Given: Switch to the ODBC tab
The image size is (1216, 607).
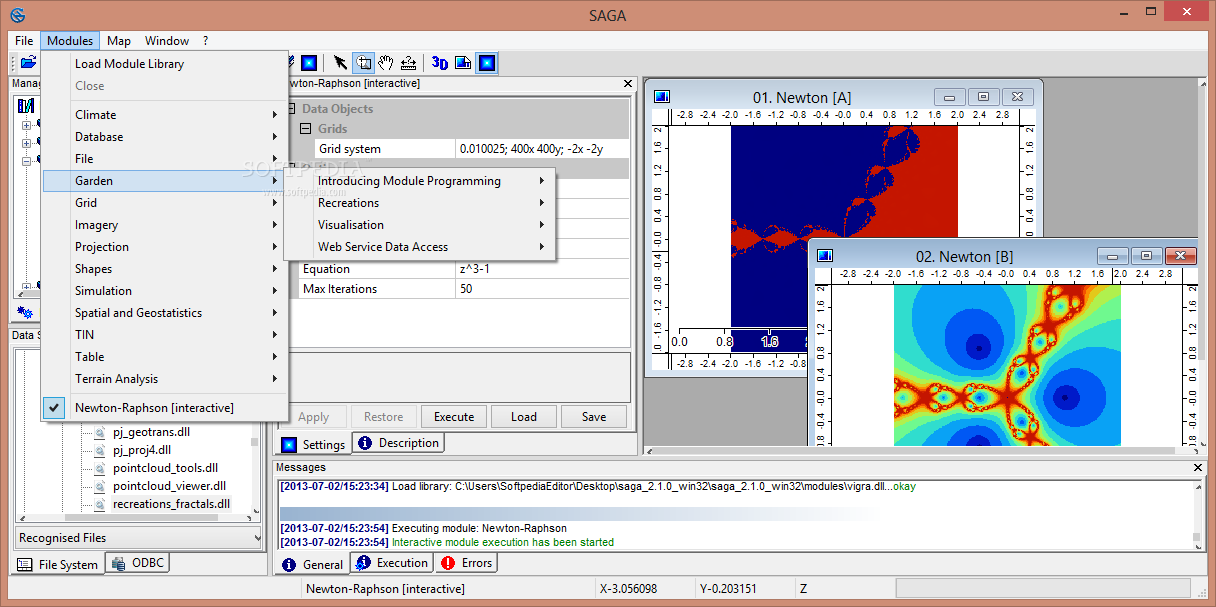Looking at the screenshot, I should tap(138, 563).
